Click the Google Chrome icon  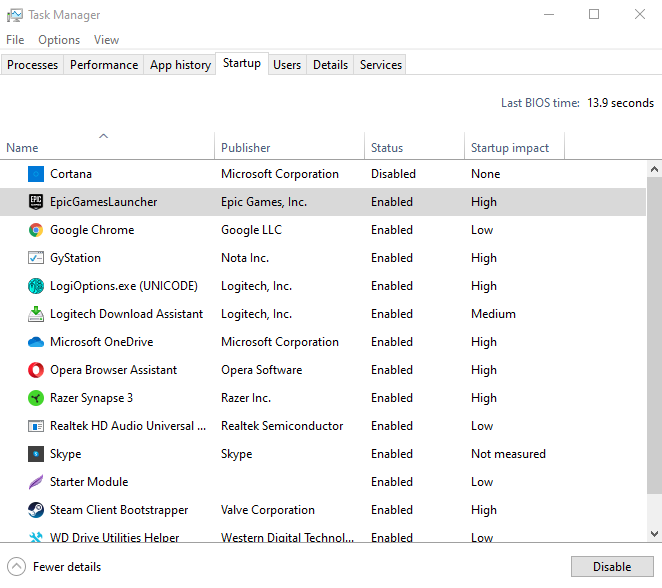[36, 230]
